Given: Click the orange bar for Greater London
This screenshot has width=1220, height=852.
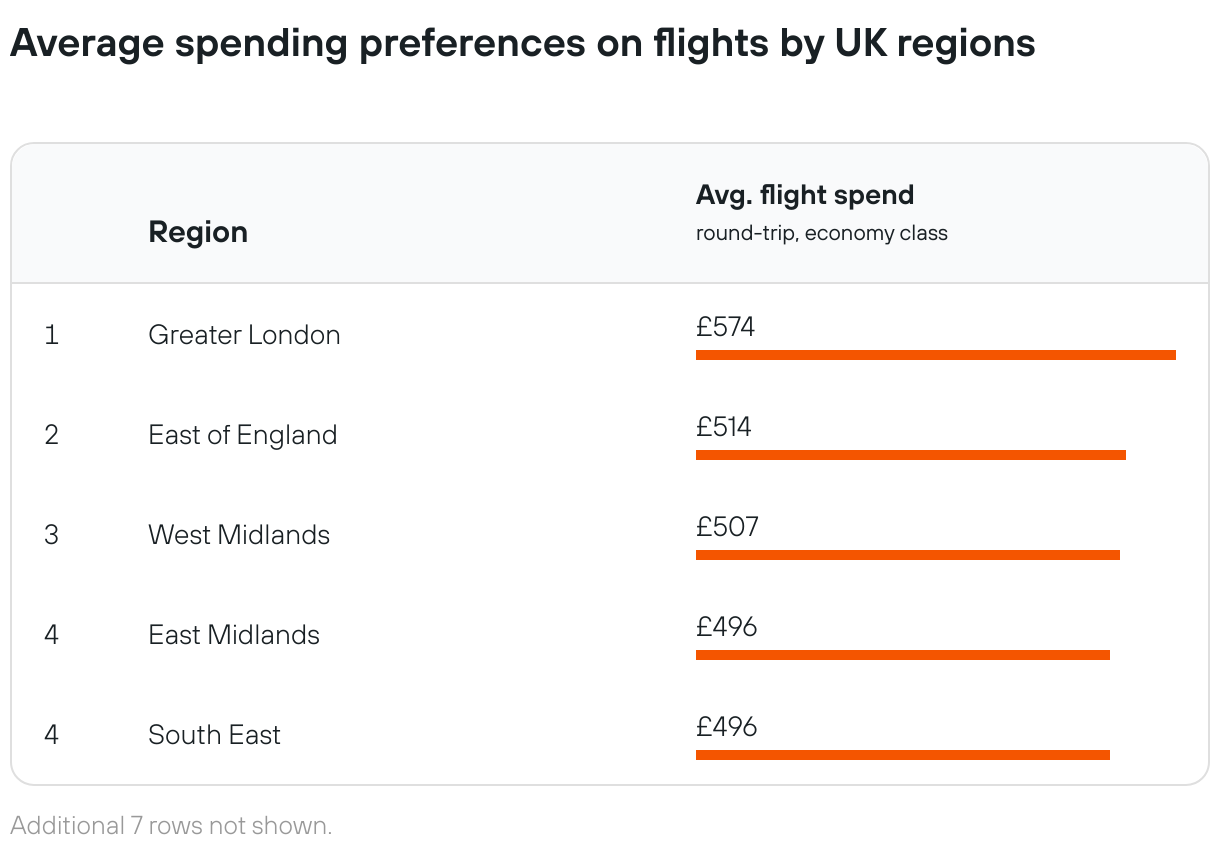Looking at the screenshot, I should point(935,355).
